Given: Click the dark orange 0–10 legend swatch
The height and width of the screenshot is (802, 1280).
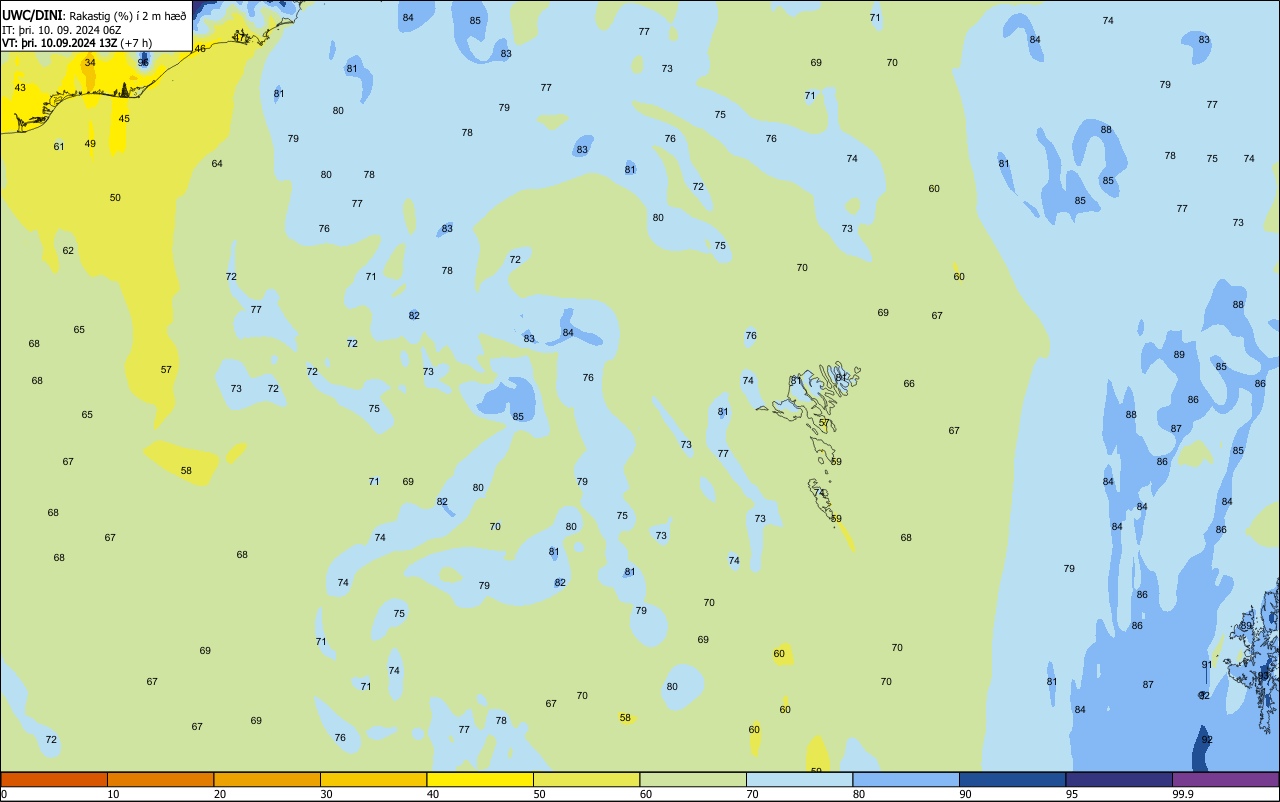Looking at the screenshot, I should 54,779.
